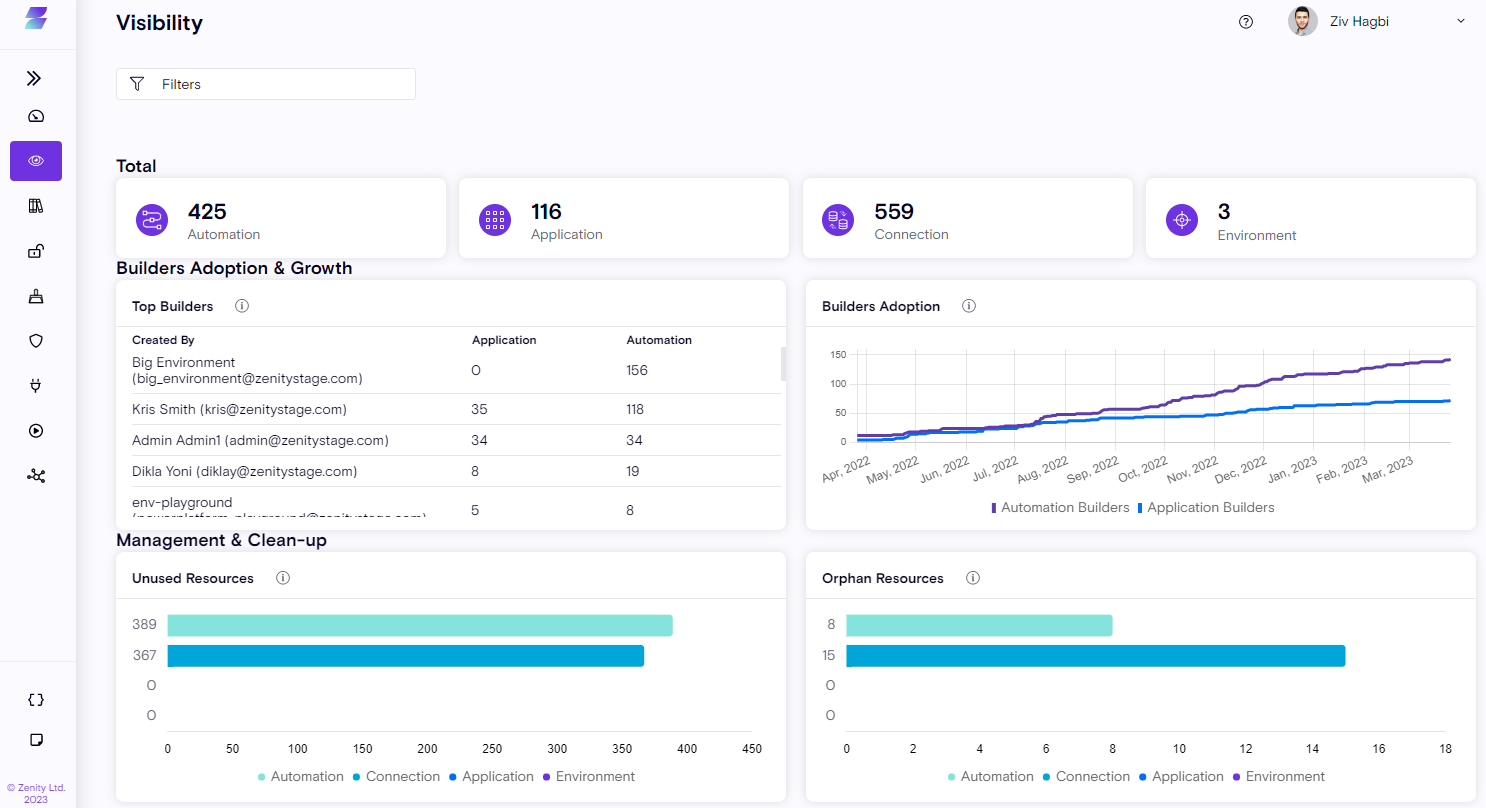Select the network graph icon in sidebar
This screenshot has width=1486, height=808.
click(x=36, y=476)
